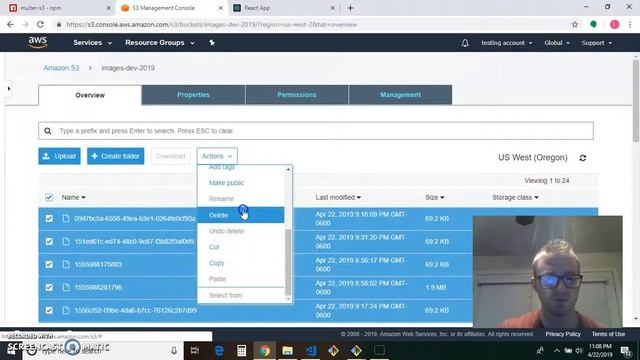
Task: Open the Terms of Use link
Action: coord(608,334)
